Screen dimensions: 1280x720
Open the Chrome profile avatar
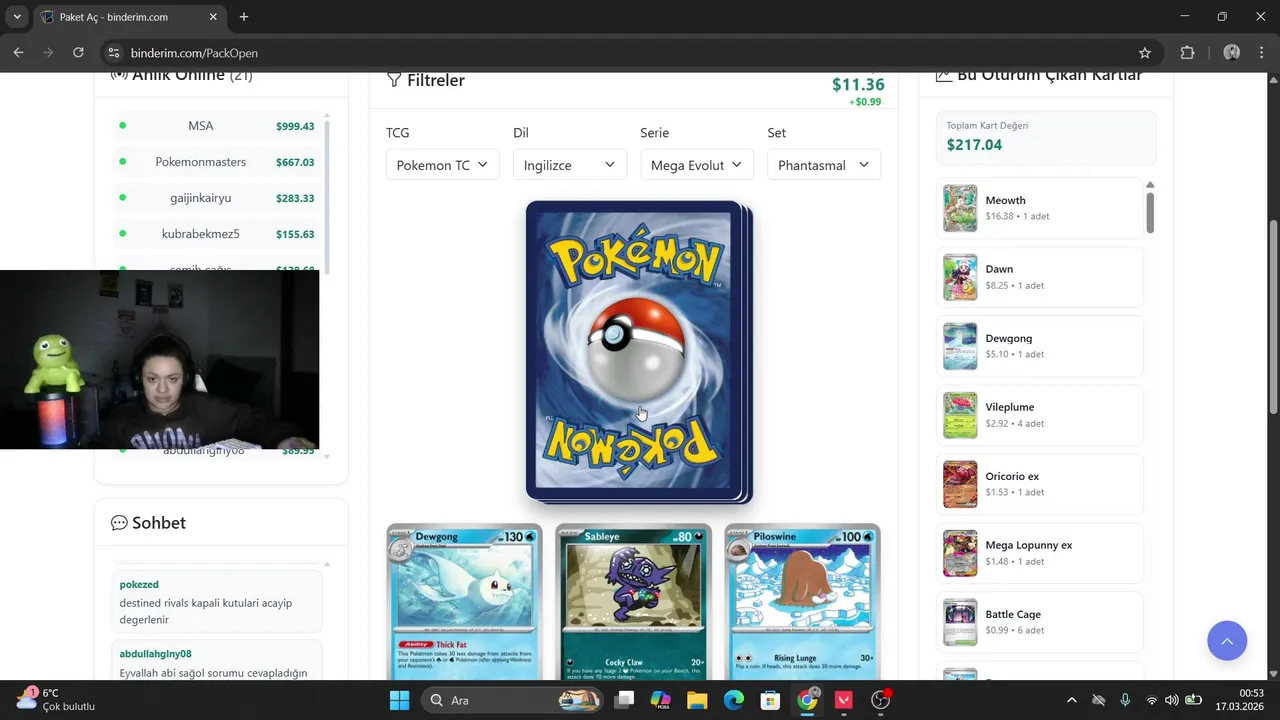click(1232, 53)
